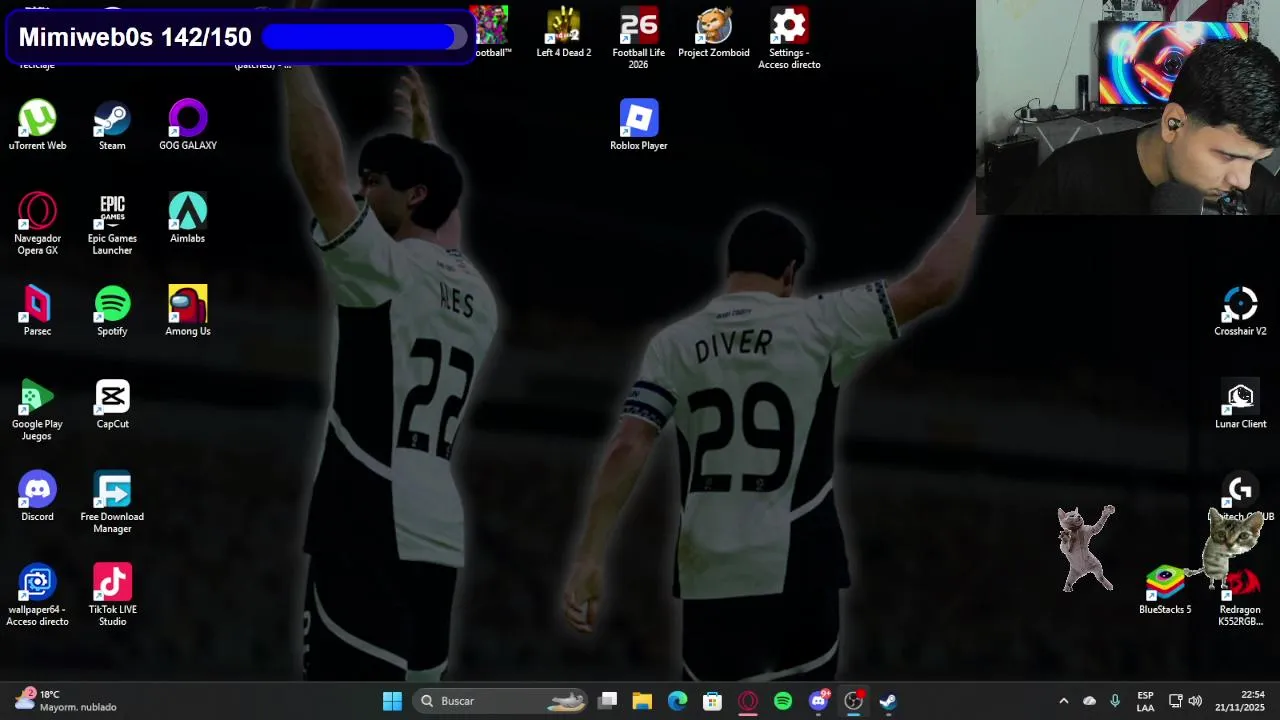This screenshot has width=1280, height=720.
Task: Open the GOG GALAXY desktop icon
Action: pyautogui.click(x=188, y=125)
